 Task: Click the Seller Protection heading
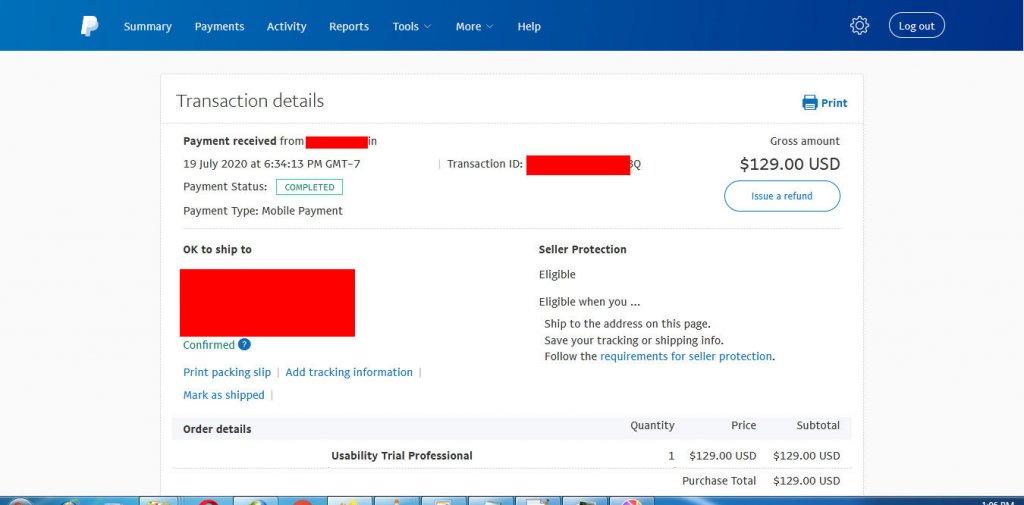click(x=583, y=250)
